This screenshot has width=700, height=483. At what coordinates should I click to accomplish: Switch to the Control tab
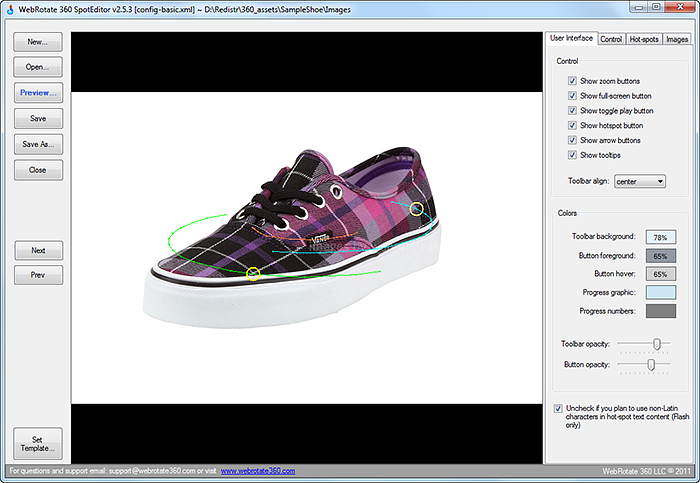tap(611, 39)
